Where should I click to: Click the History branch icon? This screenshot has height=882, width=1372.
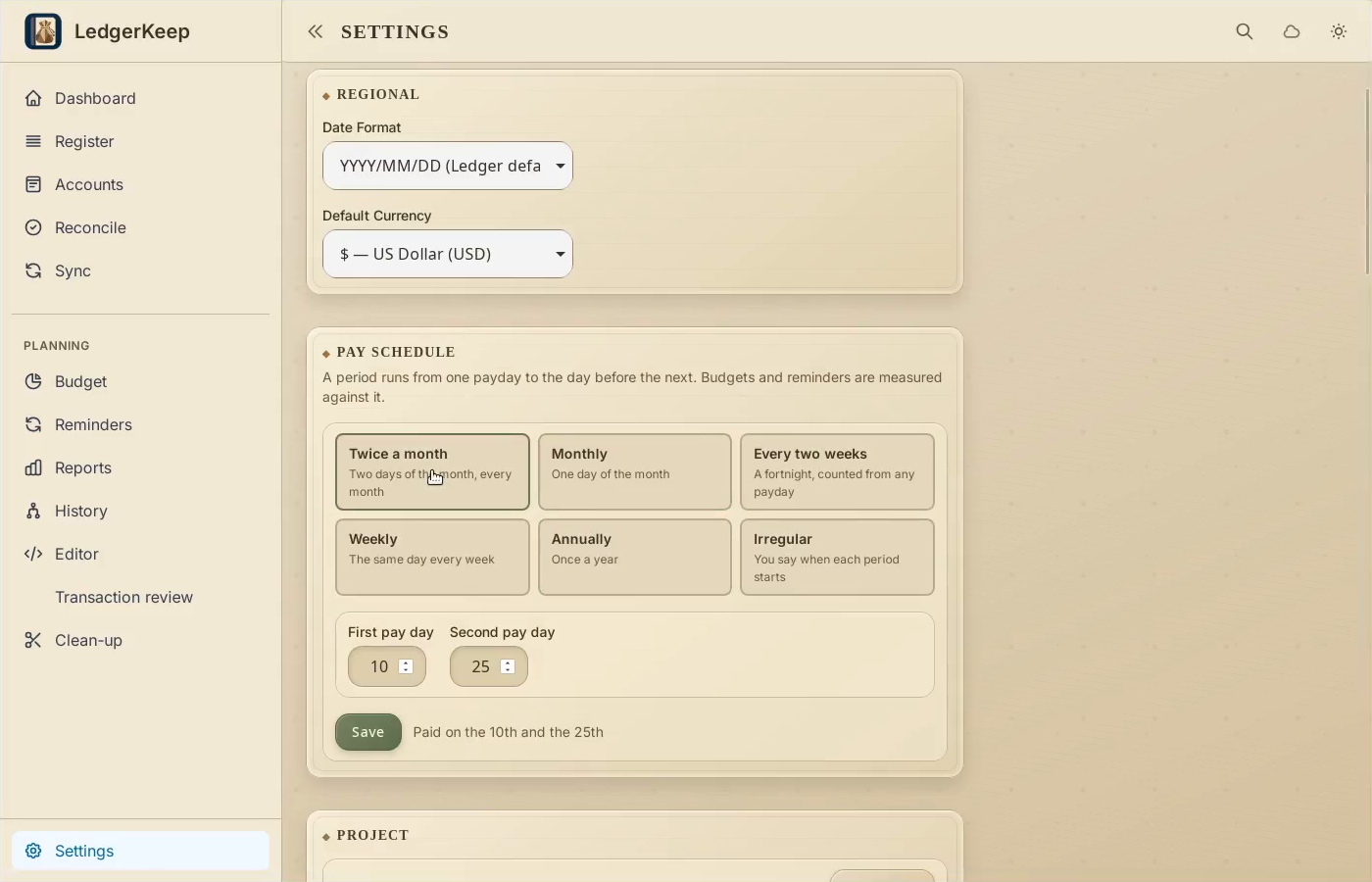pos(33,511)
